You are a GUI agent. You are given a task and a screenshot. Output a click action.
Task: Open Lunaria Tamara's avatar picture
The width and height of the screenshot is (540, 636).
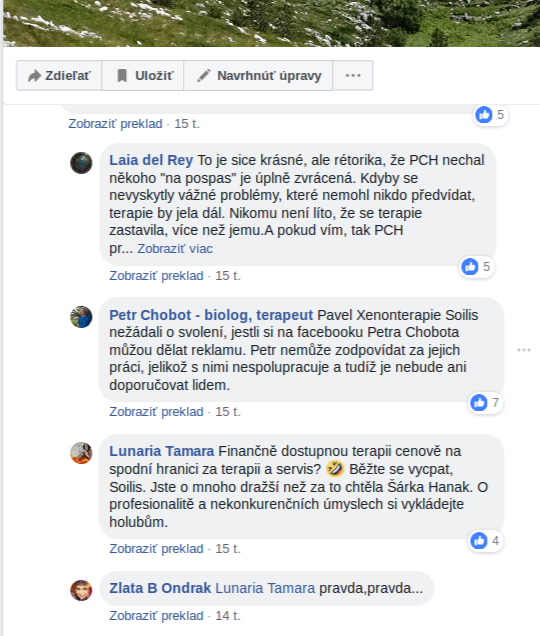(x=81, y=453)
